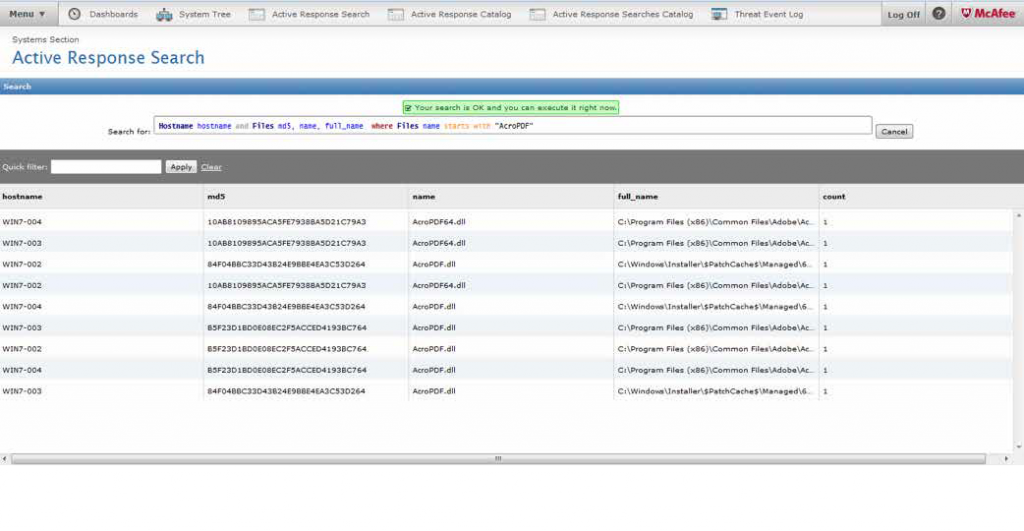The image size is (1024, 531).
Task: Click the Clear filter link
Action: point(211,167)
